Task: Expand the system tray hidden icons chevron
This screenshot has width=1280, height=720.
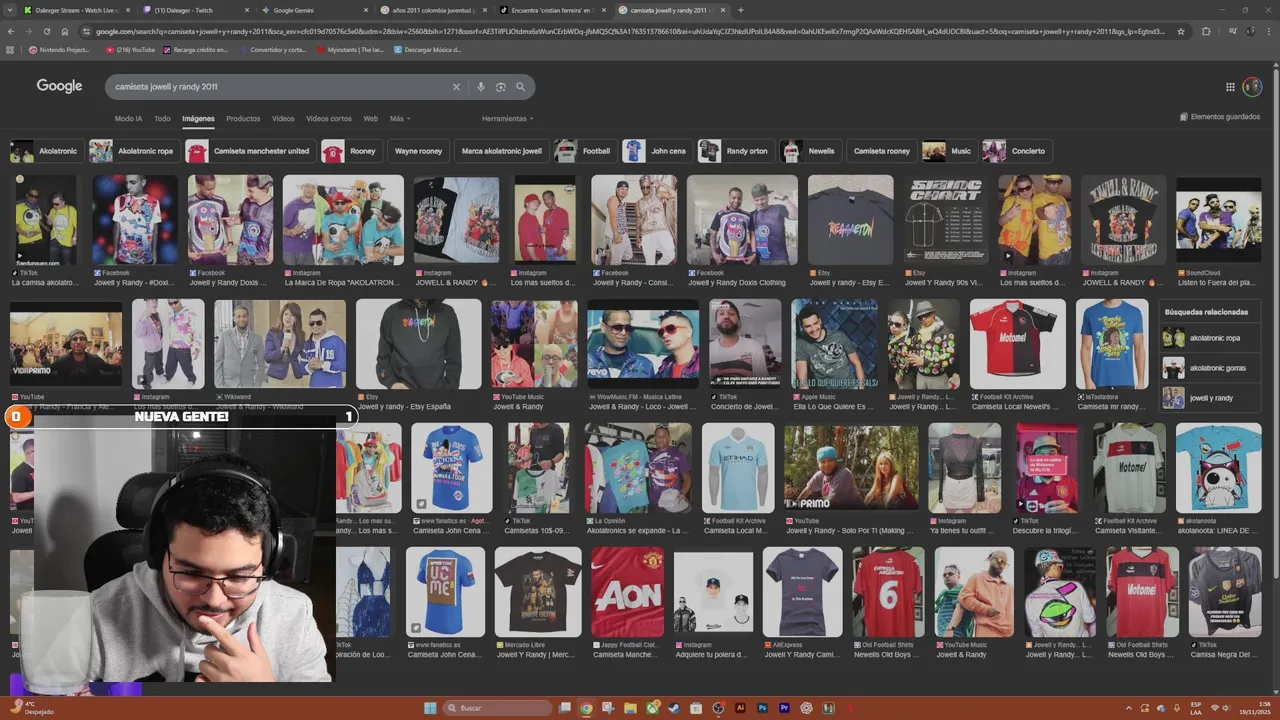Action: [x=1129, y=708]
